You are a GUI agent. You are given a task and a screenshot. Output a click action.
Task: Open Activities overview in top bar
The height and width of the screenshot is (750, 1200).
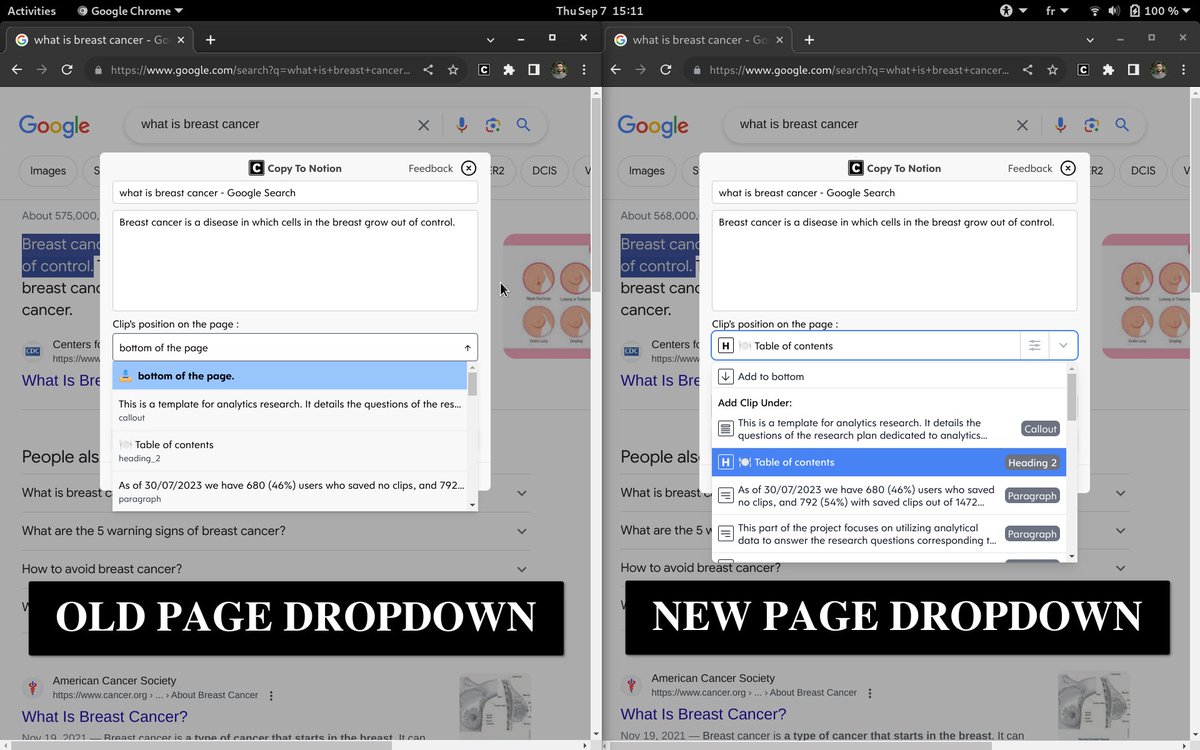[32, 11]
